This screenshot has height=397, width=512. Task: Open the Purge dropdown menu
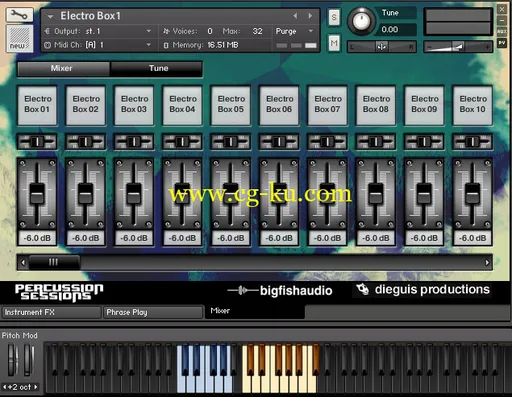coord(294,31)
